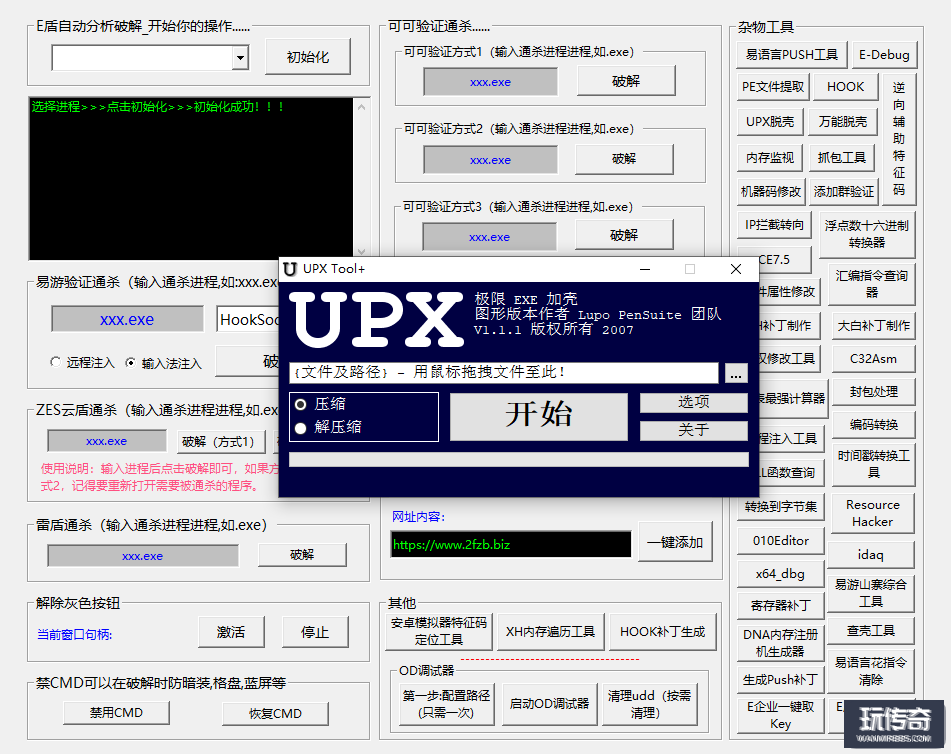The image size is (951, 754).
Task: Launch x64_dbg
Action: tap(781, 574)
